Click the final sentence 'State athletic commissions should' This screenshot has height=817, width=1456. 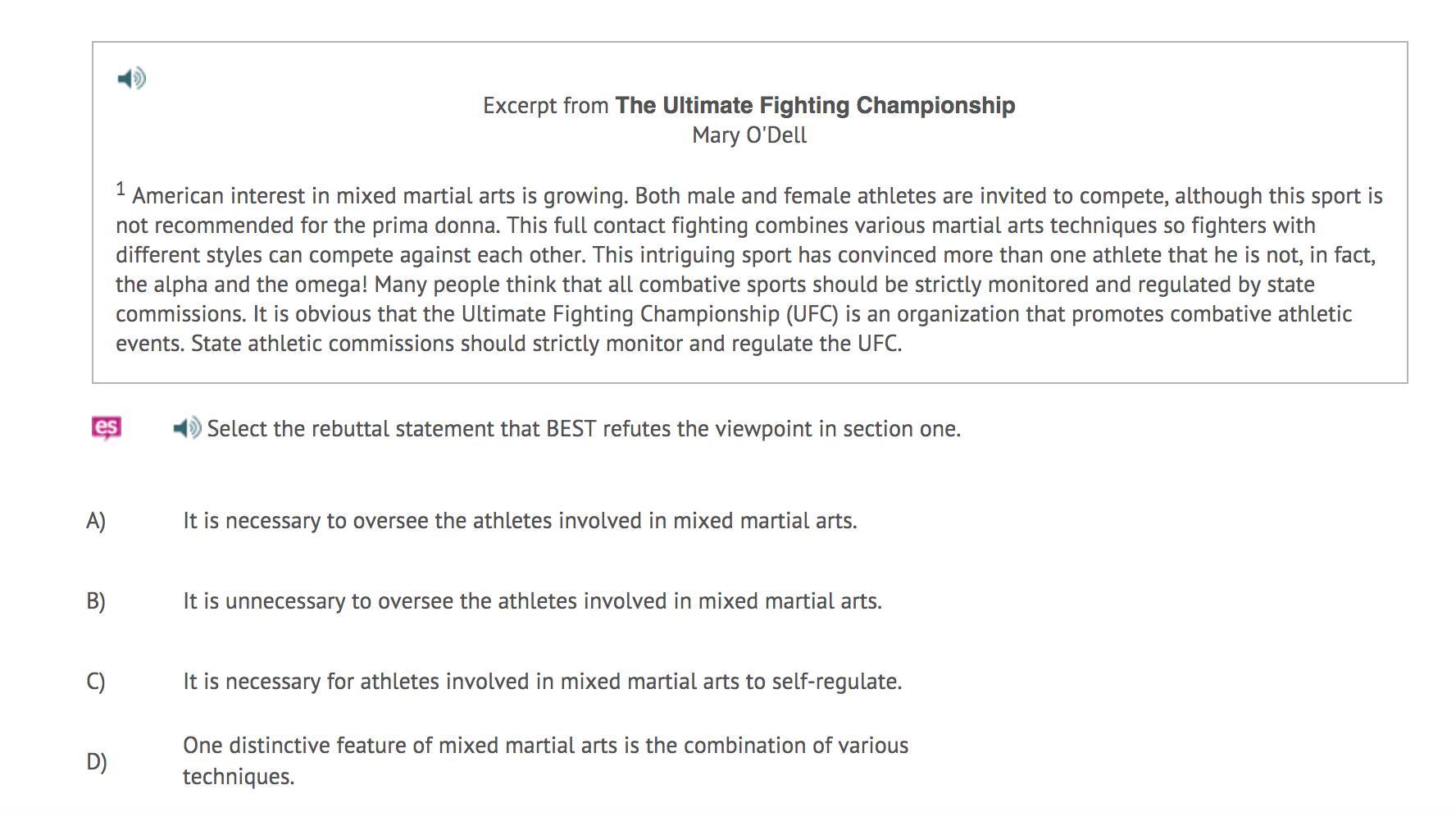click(546, 344)
